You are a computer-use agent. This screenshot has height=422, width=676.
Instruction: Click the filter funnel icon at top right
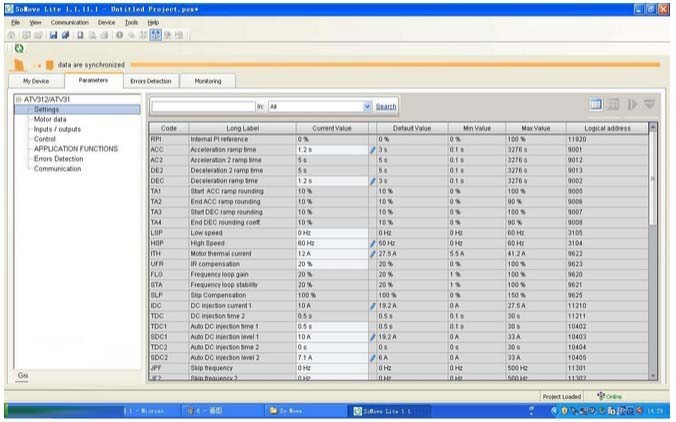coord(650,104)
